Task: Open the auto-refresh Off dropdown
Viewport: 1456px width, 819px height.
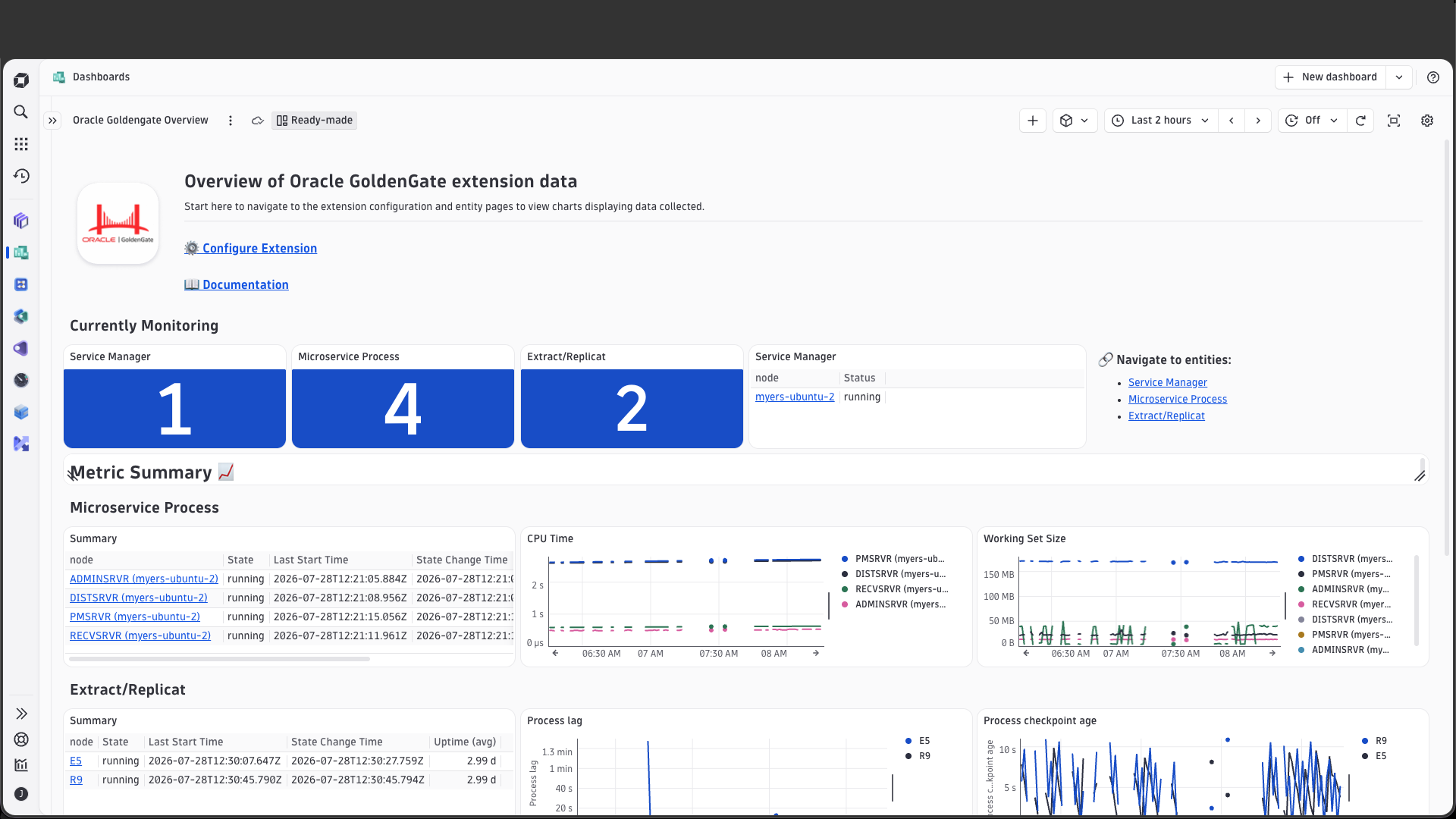Action: [x=1313, y=121]
